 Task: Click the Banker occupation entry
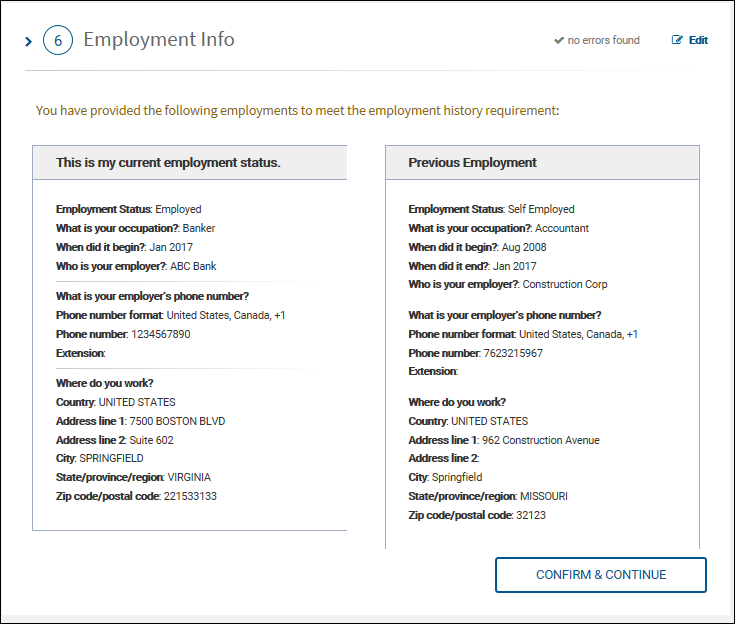[x=198, y=228]
